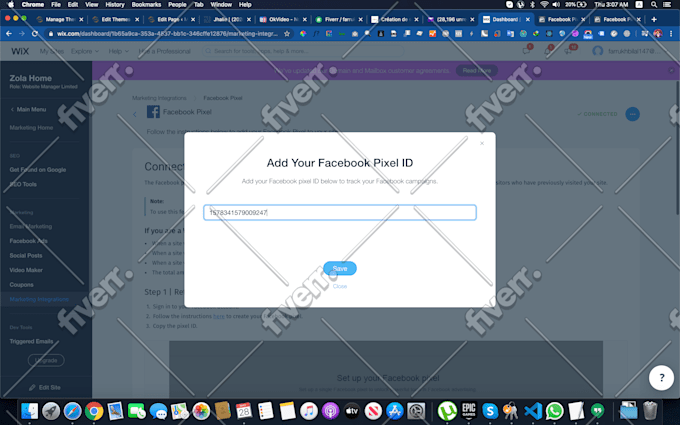Click the WIX logo
This screenshot has height=425, width=680.
coord(20,51)
